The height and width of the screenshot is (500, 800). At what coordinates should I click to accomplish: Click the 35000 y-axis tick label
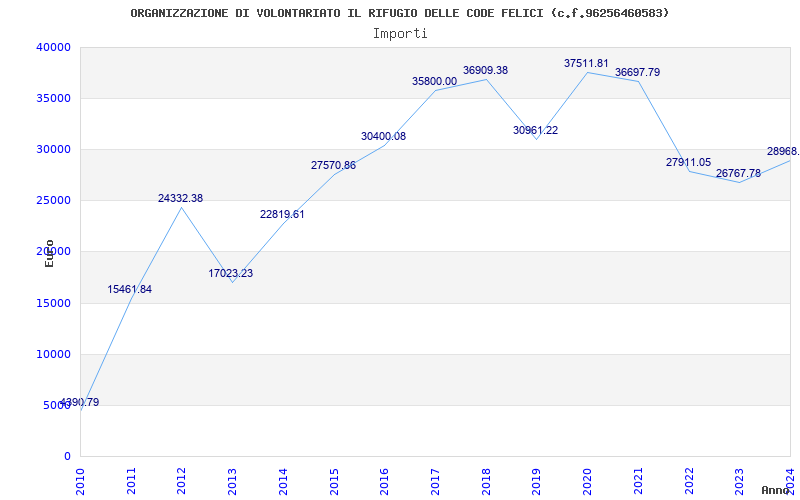[x=53, y=98]
